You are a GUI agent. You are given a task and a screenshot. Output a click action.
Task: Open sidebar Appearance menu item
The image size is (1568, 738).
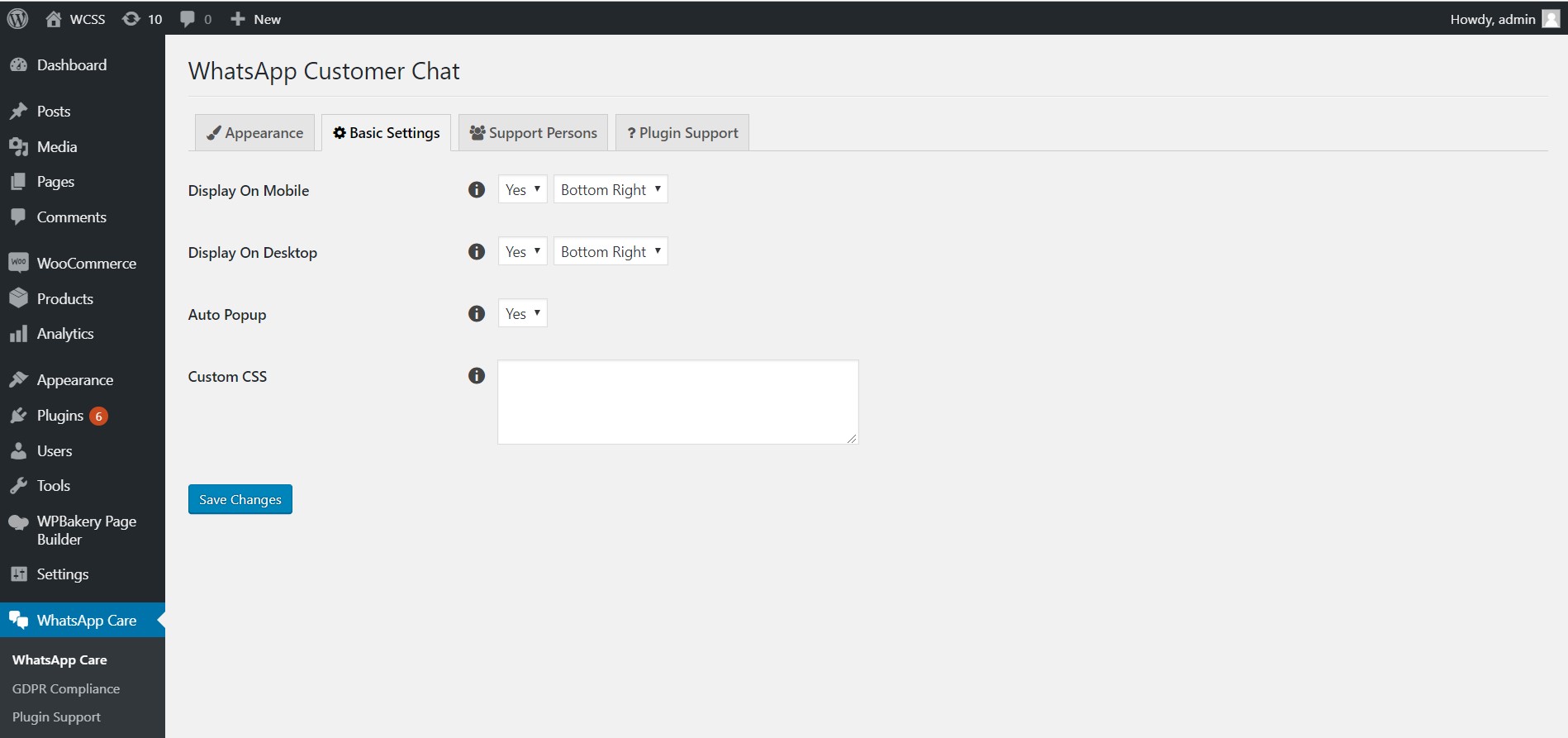pyautogui.click(x=83, y=380)
